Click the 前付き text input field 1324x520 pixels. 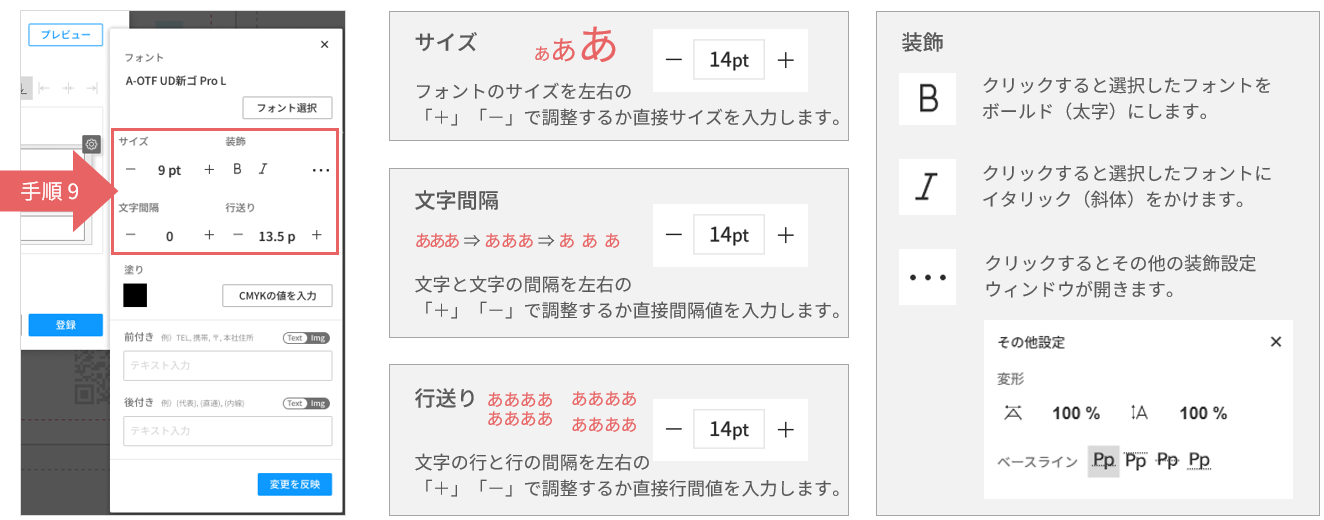tap(227, 366)
